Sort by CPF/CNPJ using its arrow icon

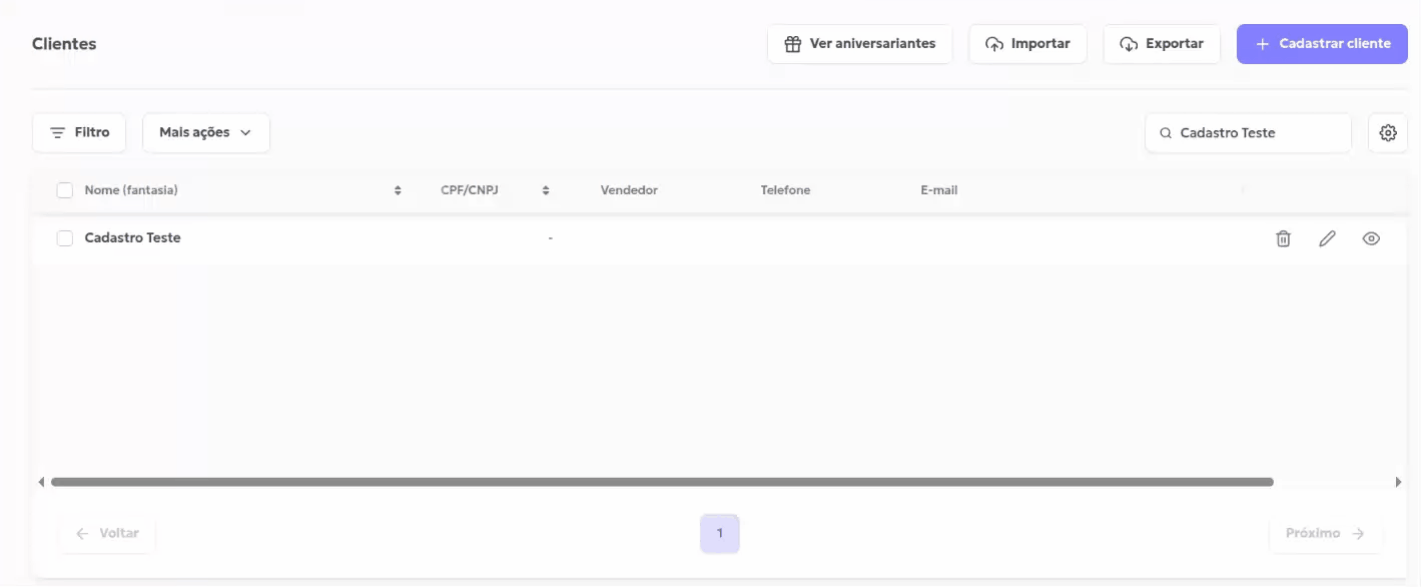[546, 190]
